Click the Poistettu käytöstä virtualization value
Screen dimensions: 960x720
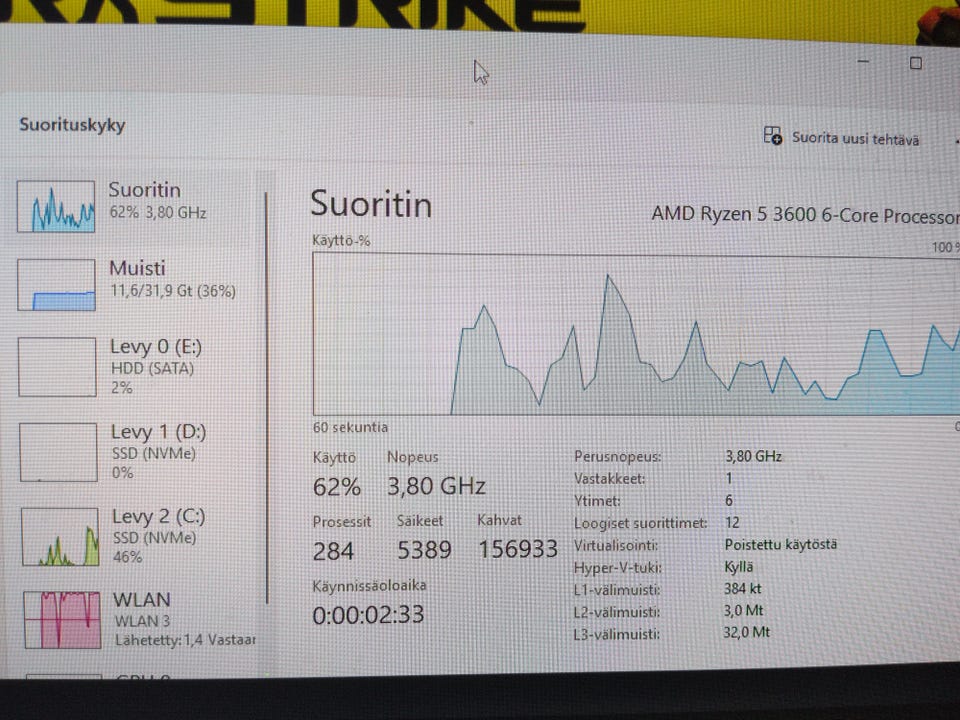(781, 544)
